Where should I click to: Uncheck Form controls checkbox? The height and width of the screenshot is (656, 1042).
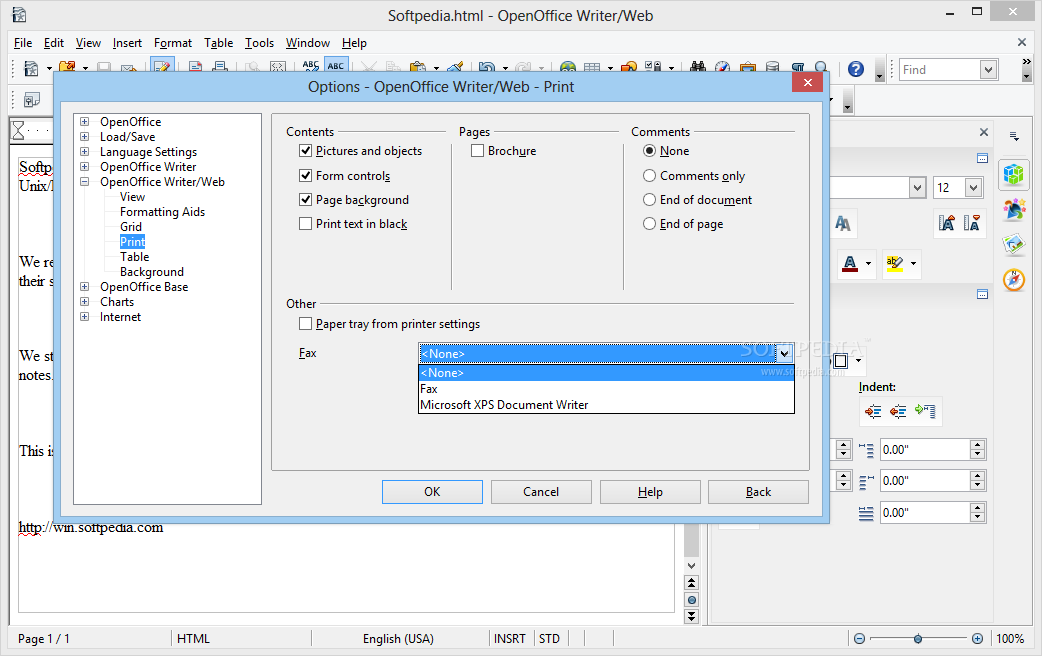(x=306, y=175)
